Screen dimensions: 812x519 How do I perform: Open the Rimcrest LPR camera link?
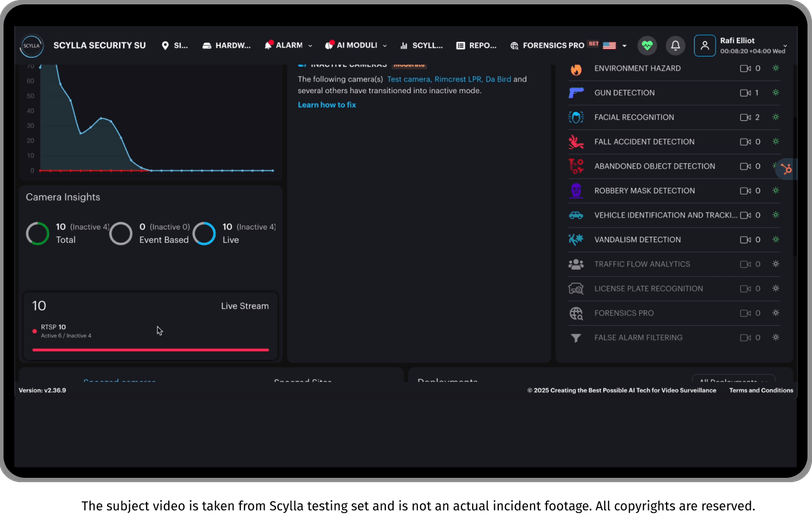pyautogui.click(x=458, y=79)
